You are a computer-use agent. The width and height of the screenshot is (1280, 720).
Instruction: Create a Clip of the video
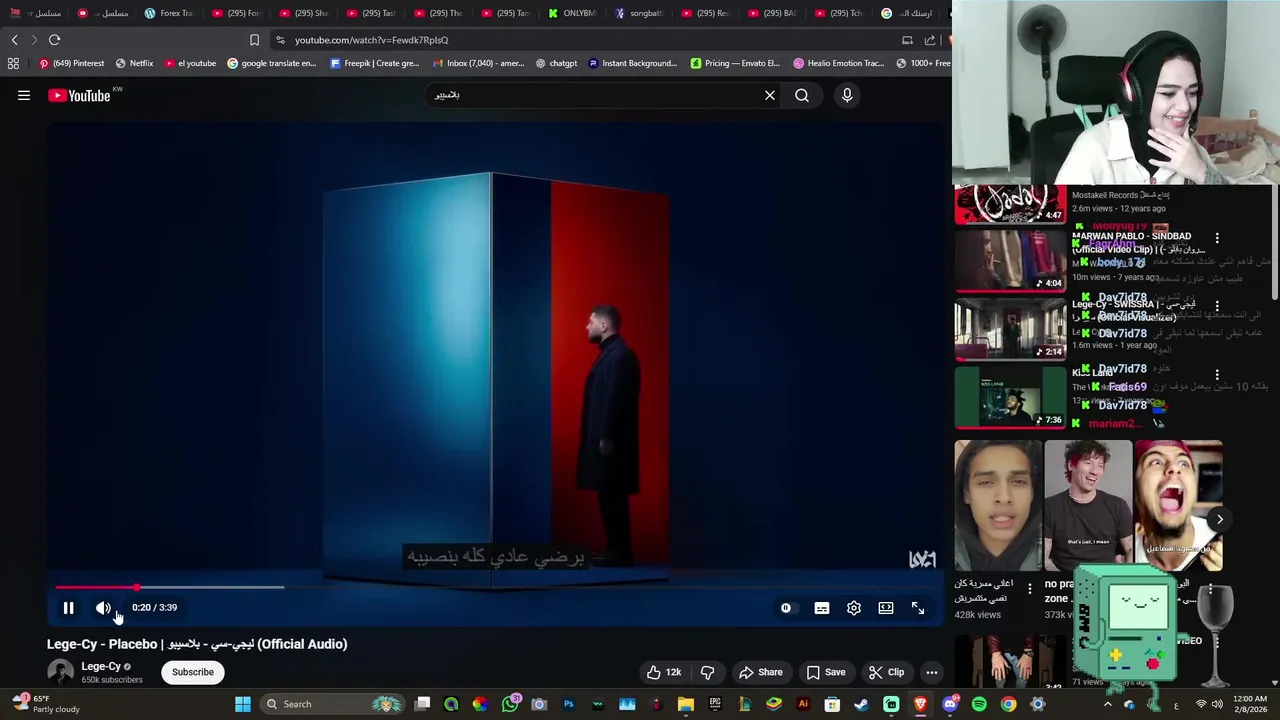[x=886, y=672]
